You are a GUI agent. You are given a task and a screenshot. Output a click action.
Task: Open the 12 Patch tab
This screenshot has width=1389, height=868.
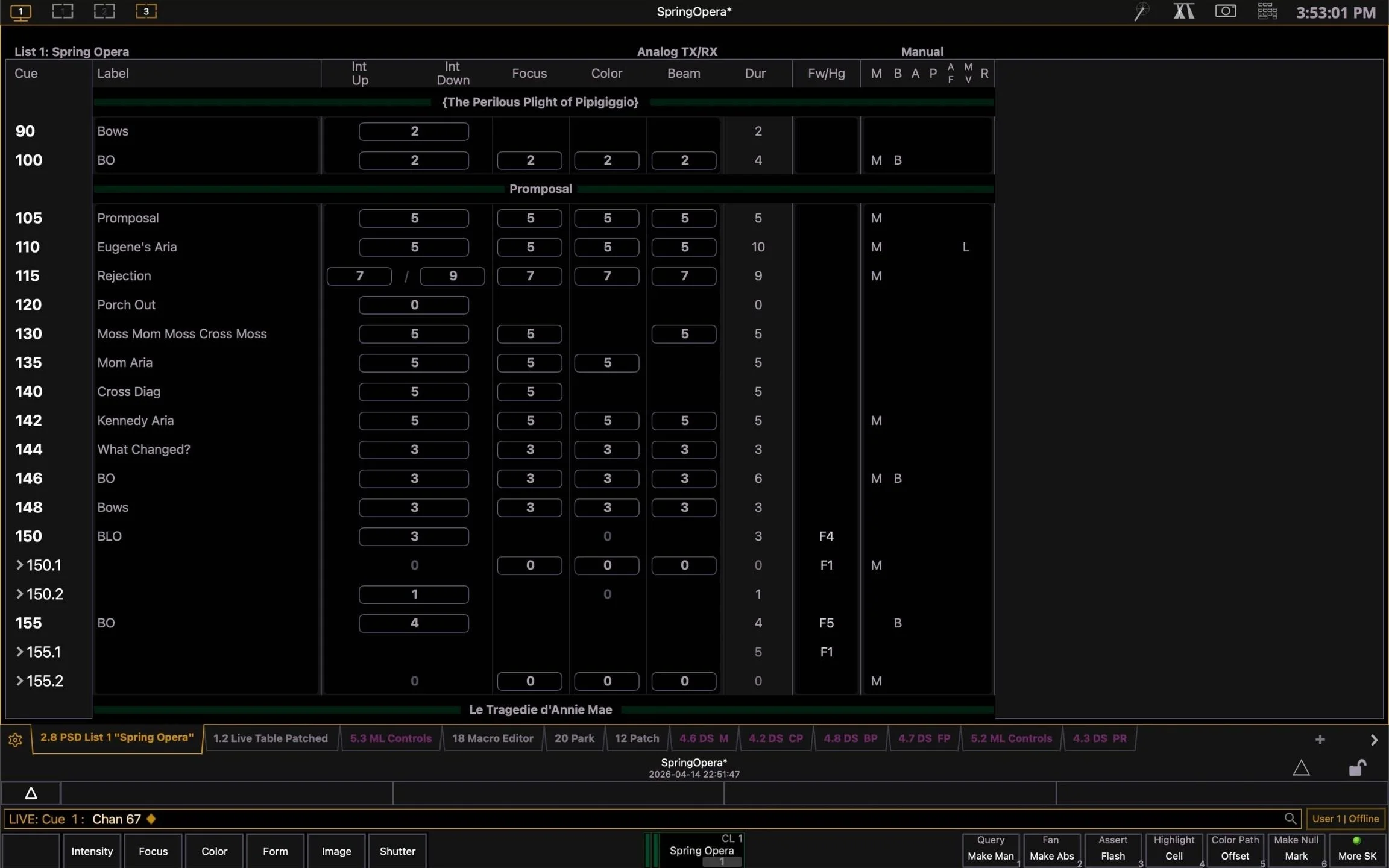tap(637, 738)
